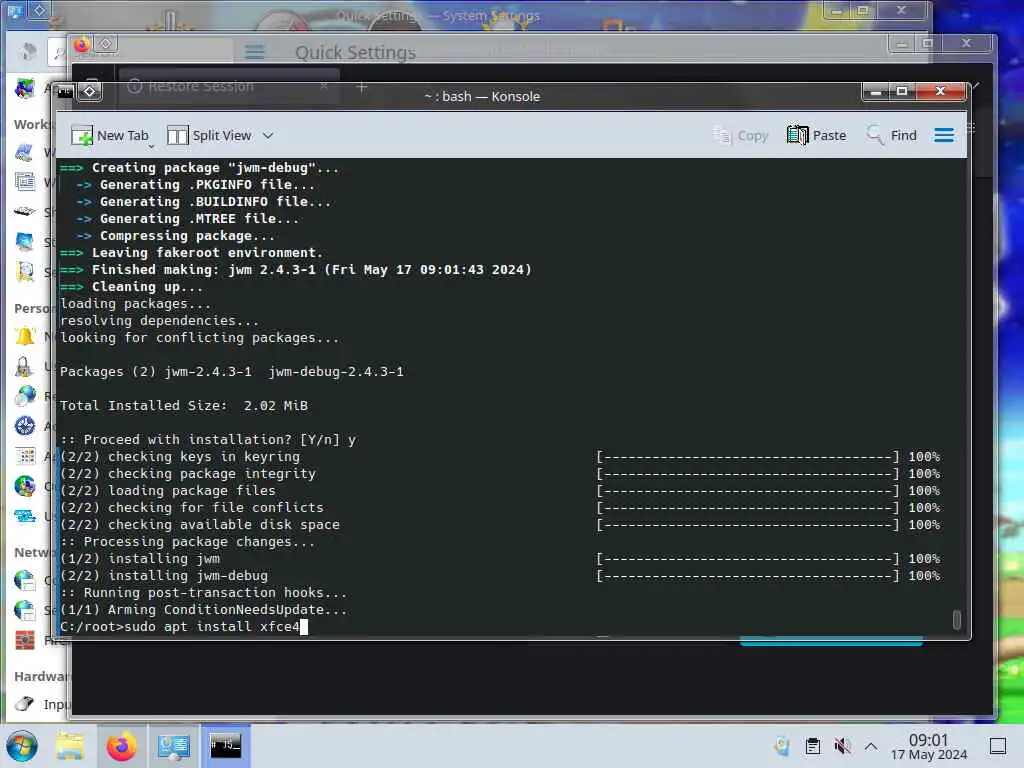1024x768 pixels.
Task: Click progress bar for 'installing jwm-debug'
Action: coord(748,575)
